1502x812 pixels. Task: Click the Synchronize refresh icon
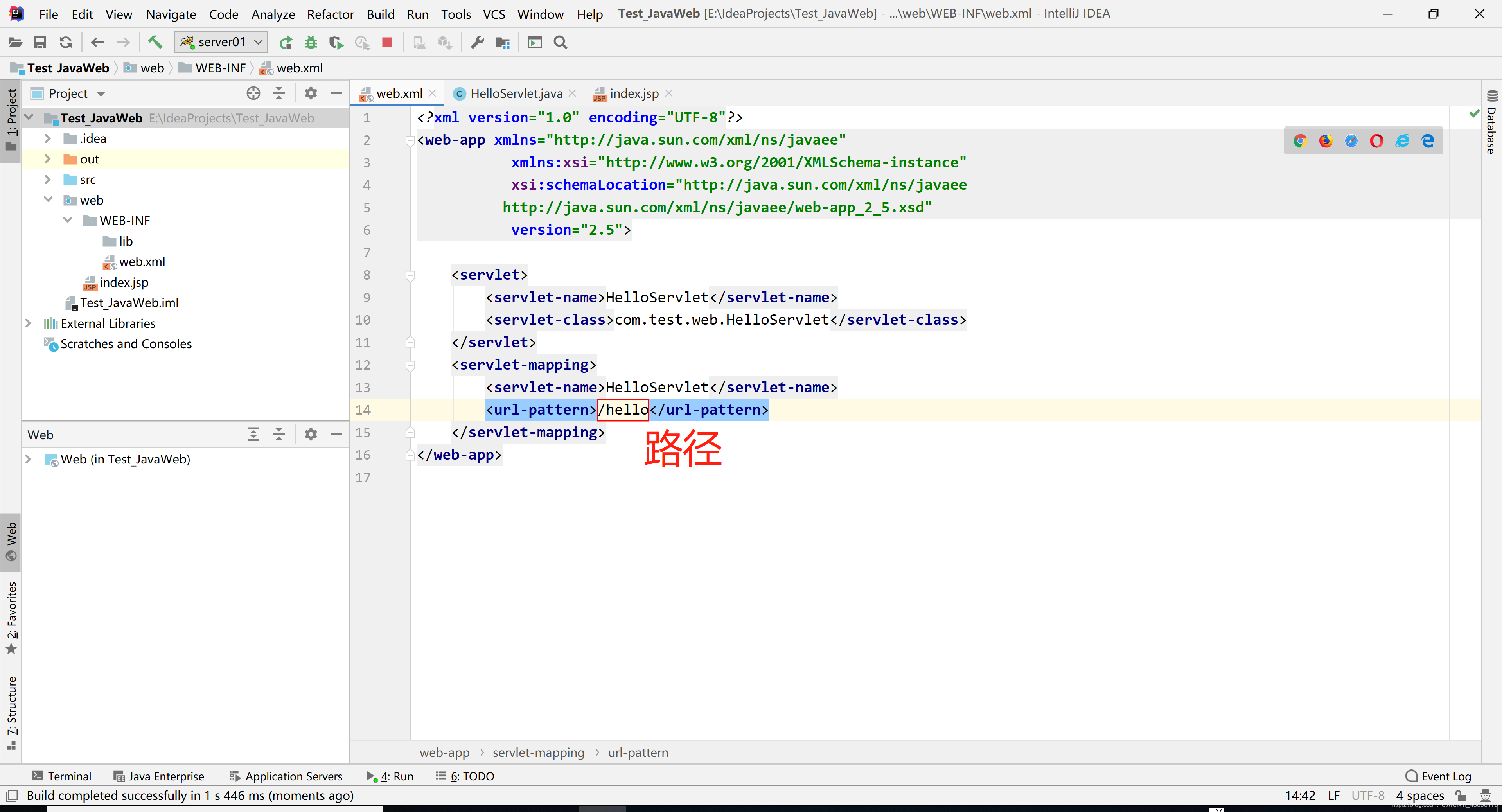pyautogui.click(x=66, y=42)
